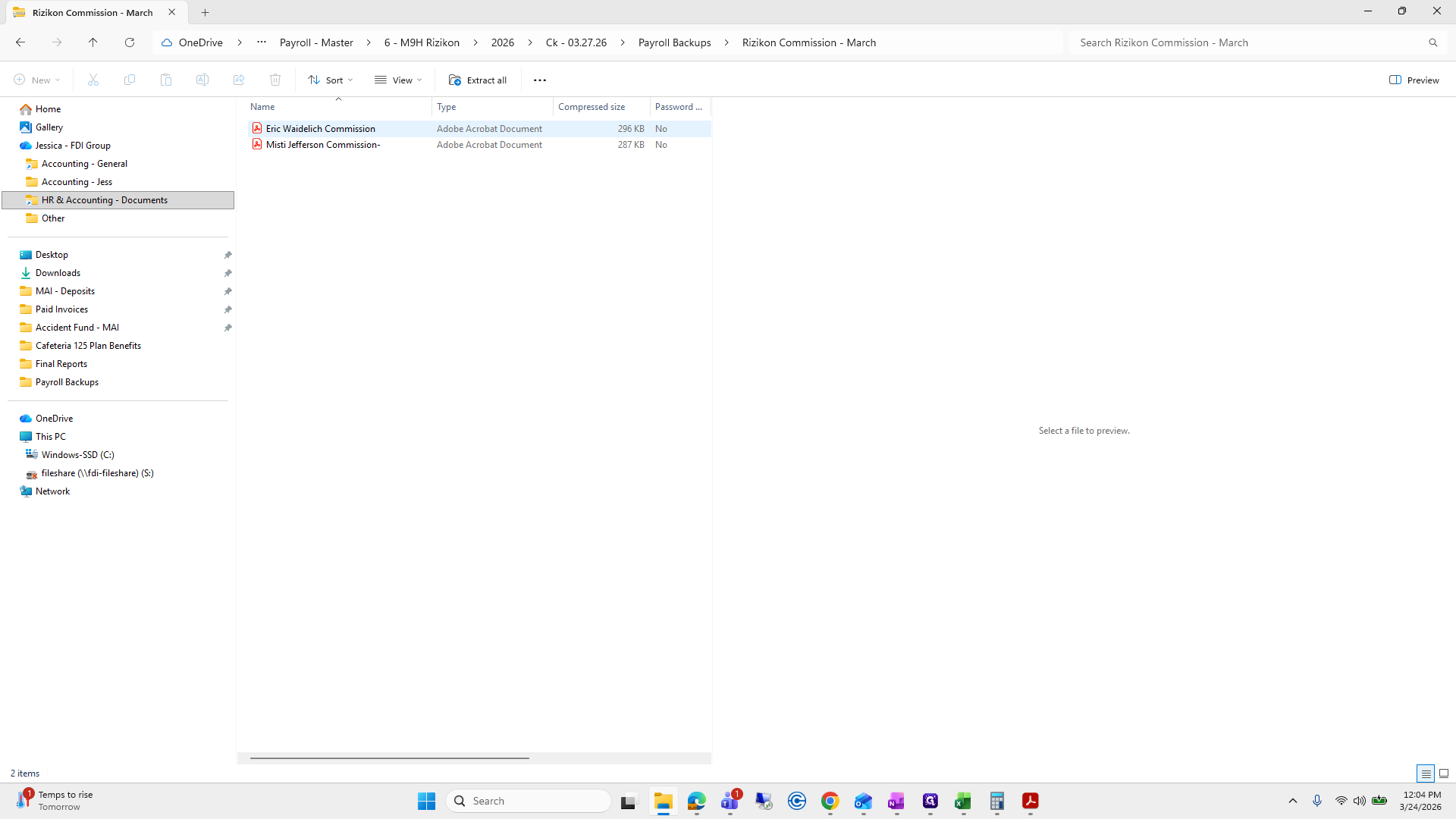
Task: Switch to large thumbnails view toggle
Action: click(x=1444, y=773)
